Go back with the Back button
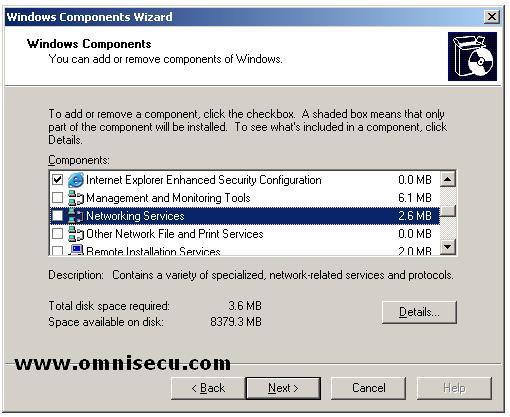This screenshot has width=510, height=417. click(x=208, y=388)
